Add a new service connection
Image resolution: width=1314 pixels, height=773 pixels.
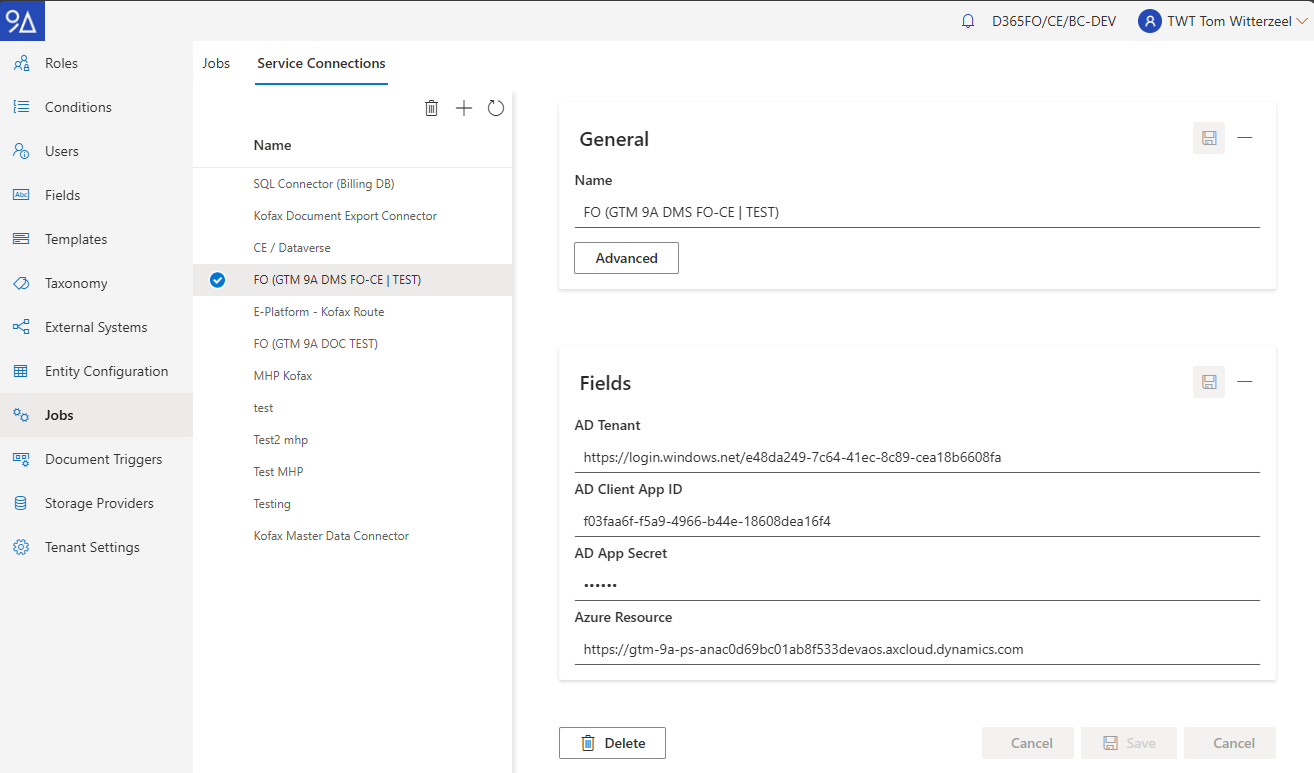(464, 108)
